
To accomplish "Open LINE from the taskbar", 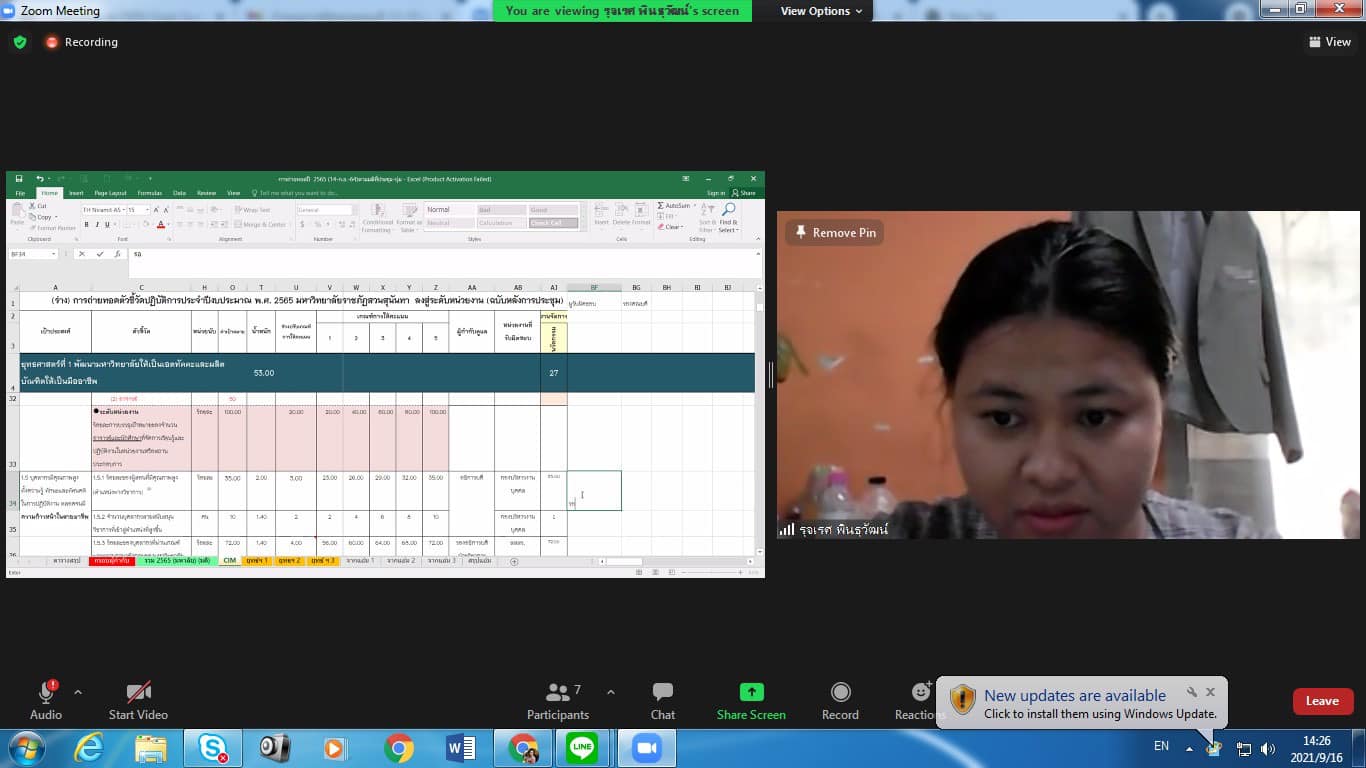I will (x=582, y=748).
